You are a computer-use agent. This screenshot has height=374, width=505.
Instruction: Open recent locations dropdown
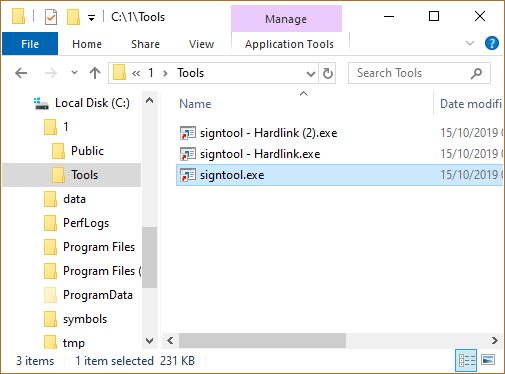(74, 72)
